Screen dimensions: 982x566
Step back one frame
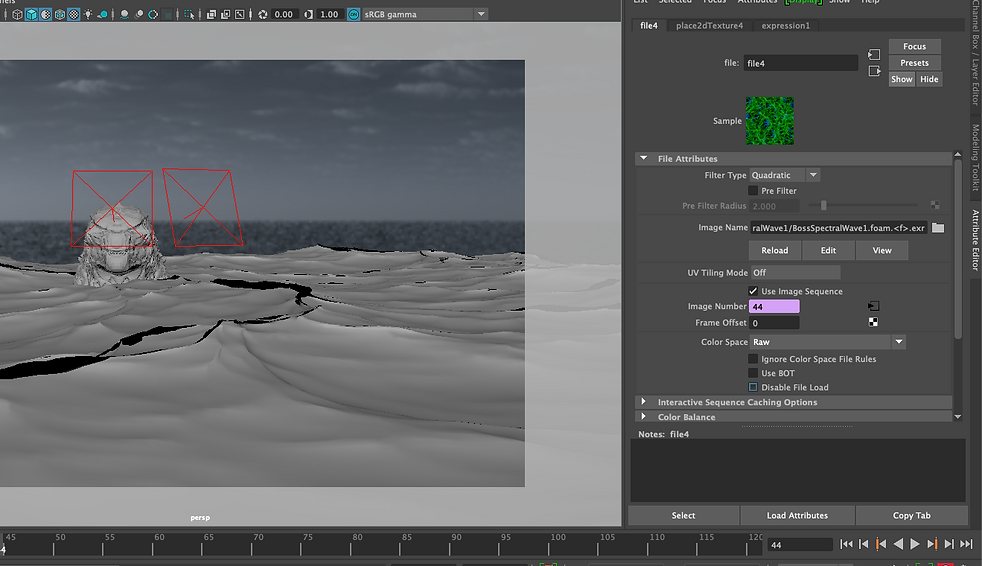[x=864, y=544]
